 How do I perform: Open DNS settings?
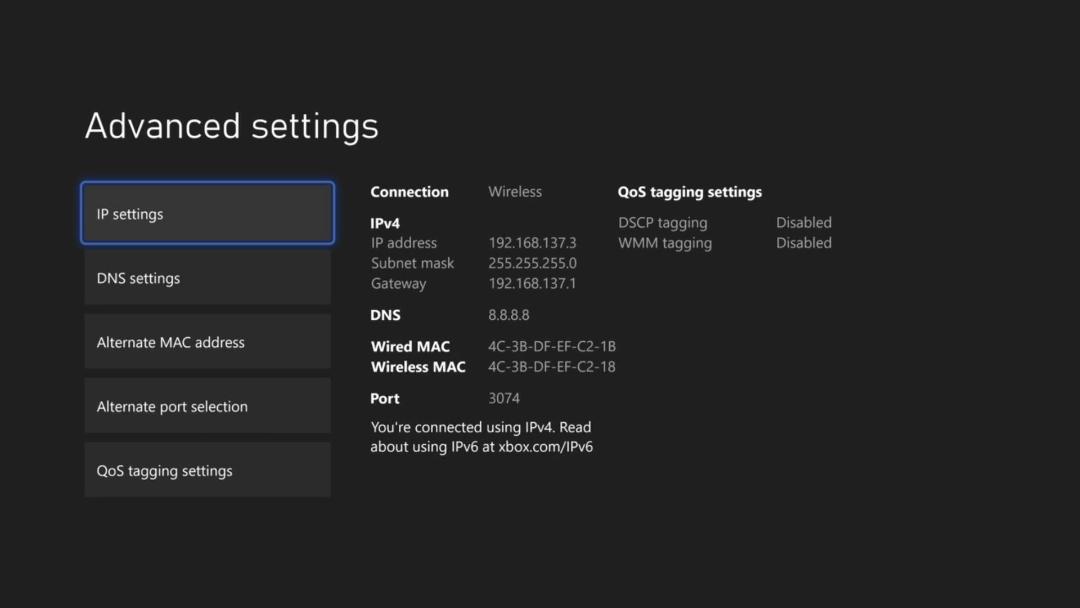click(207, 277)
